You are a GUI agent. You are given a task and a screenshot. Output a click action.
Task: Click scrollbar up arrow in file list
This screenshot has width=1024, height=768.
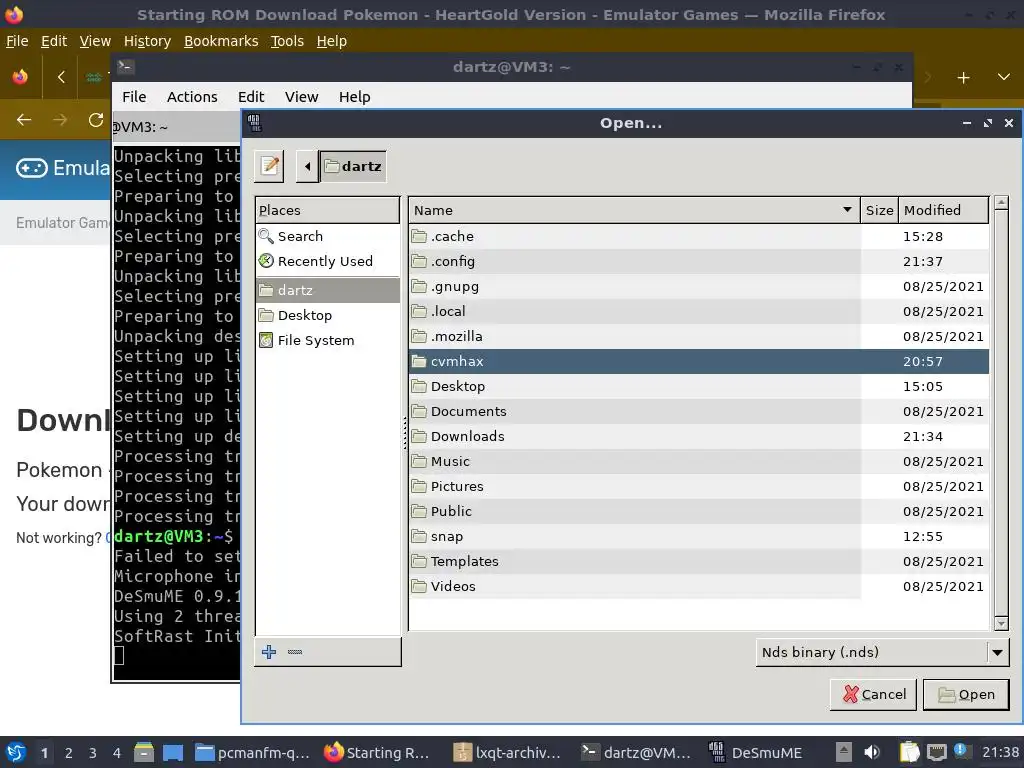(1000, 202)
